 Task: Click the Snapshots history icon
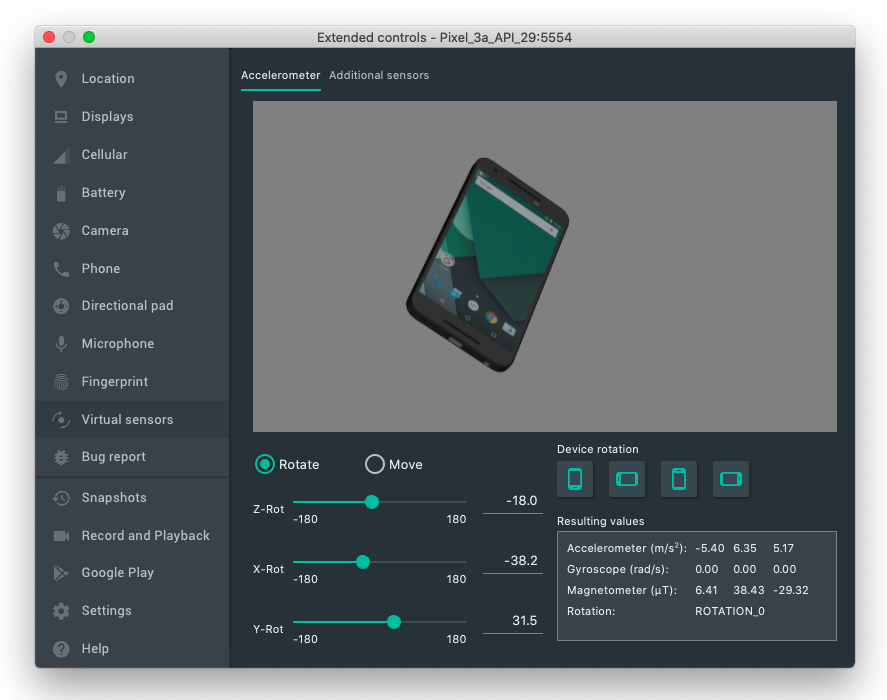coord(61,498)
